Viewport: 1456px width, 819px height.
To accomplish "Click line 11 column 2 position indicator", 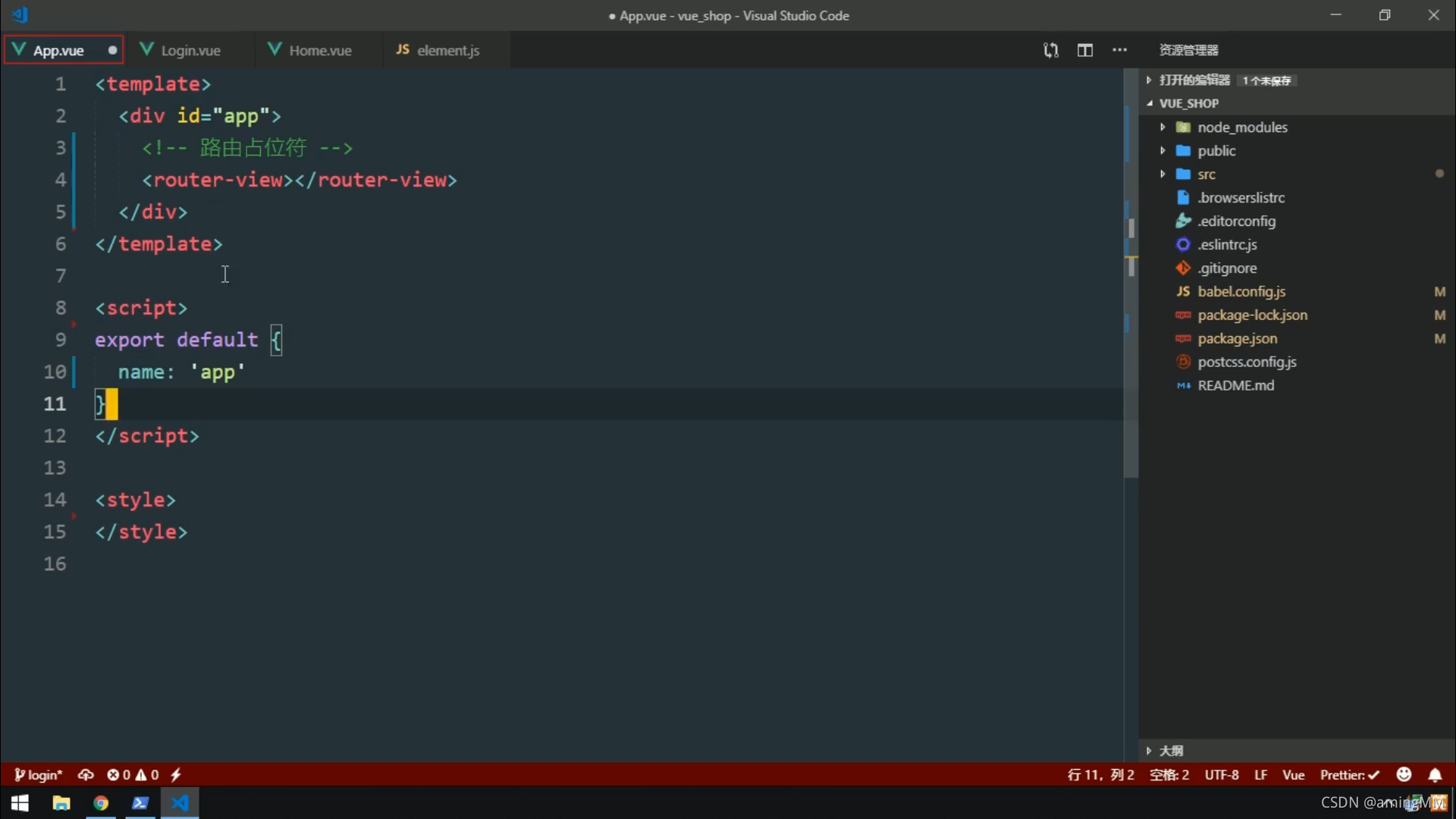I will click(1100, 775).
